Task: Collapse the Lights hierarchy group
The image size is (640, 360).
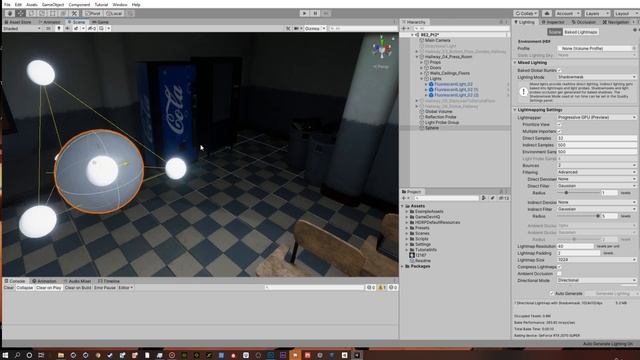Action: click(422, 78)
